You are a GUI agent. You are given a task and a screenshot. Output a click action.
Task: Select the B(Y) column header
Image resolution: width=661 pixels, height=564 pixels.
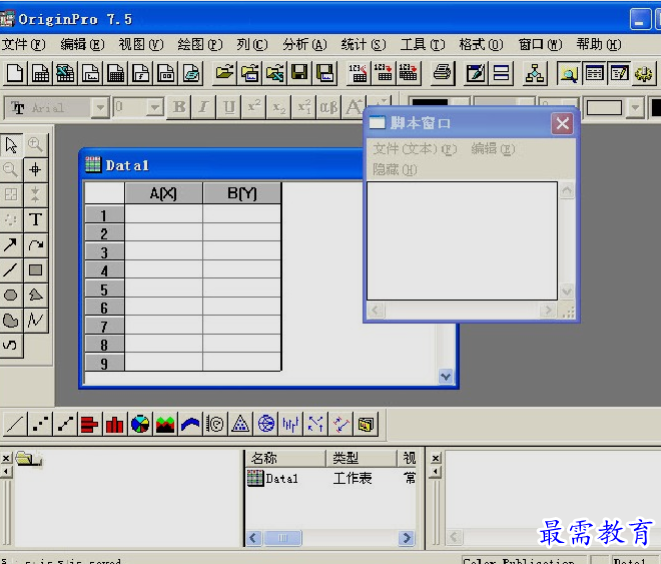click(x=242, y=193)
